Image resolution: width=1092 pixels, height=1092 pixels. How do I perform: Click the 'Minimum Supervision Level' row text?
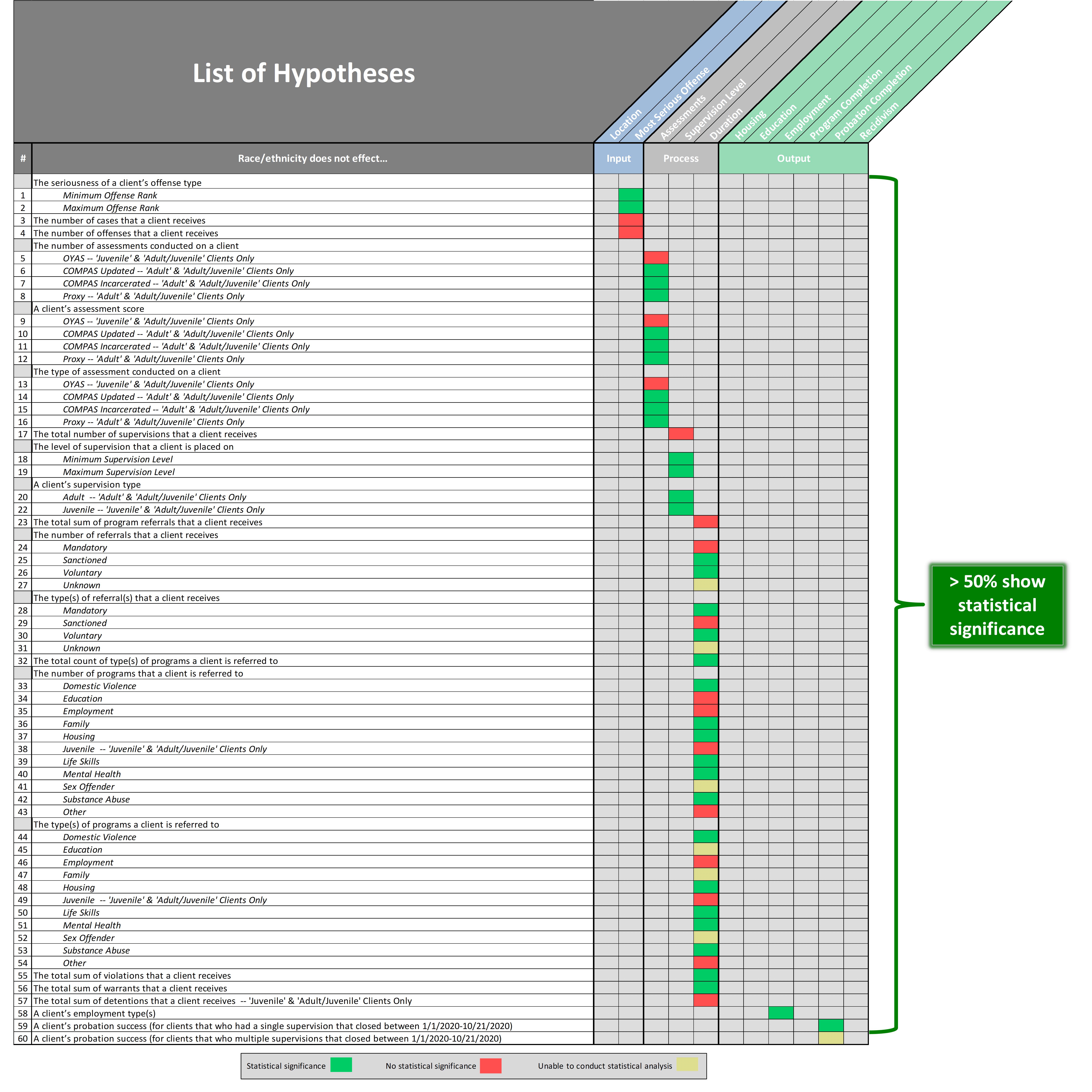coord(118,460)
